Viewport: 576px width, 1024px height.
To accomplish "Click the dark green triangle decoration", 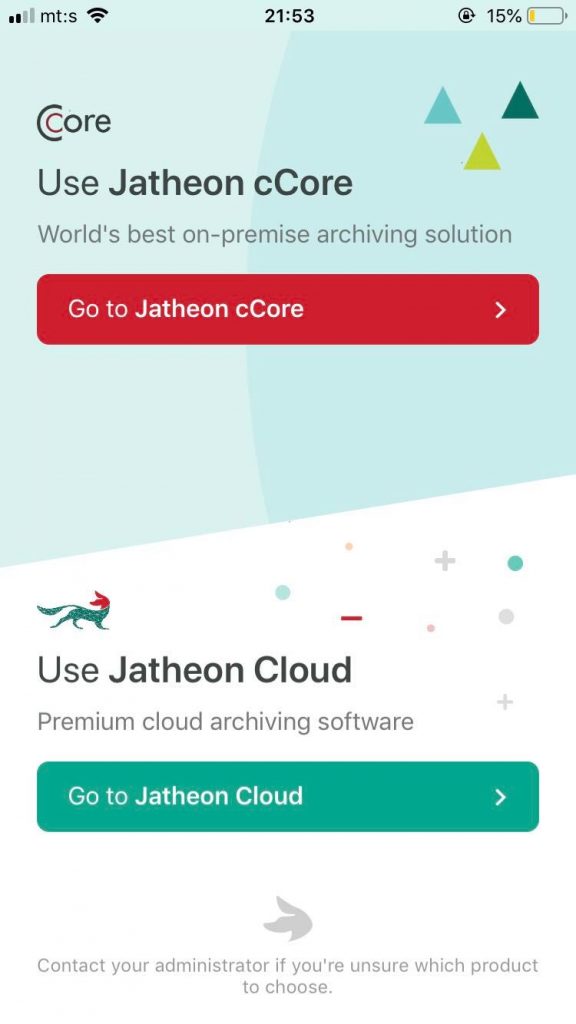I will [x=520, y=100].
